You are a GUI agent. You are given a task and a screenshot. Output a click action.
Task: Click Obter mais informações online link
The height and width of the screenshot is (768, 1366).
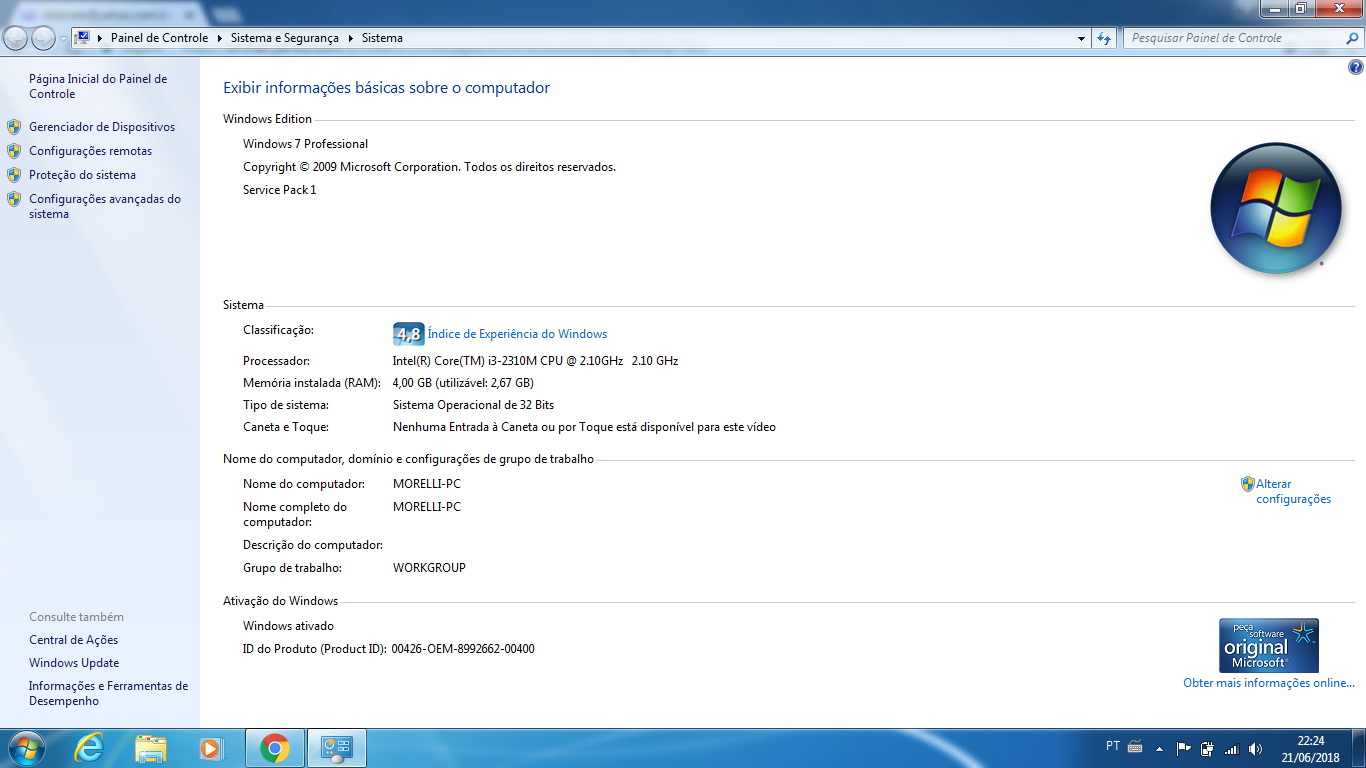(x=1269, y=683)
